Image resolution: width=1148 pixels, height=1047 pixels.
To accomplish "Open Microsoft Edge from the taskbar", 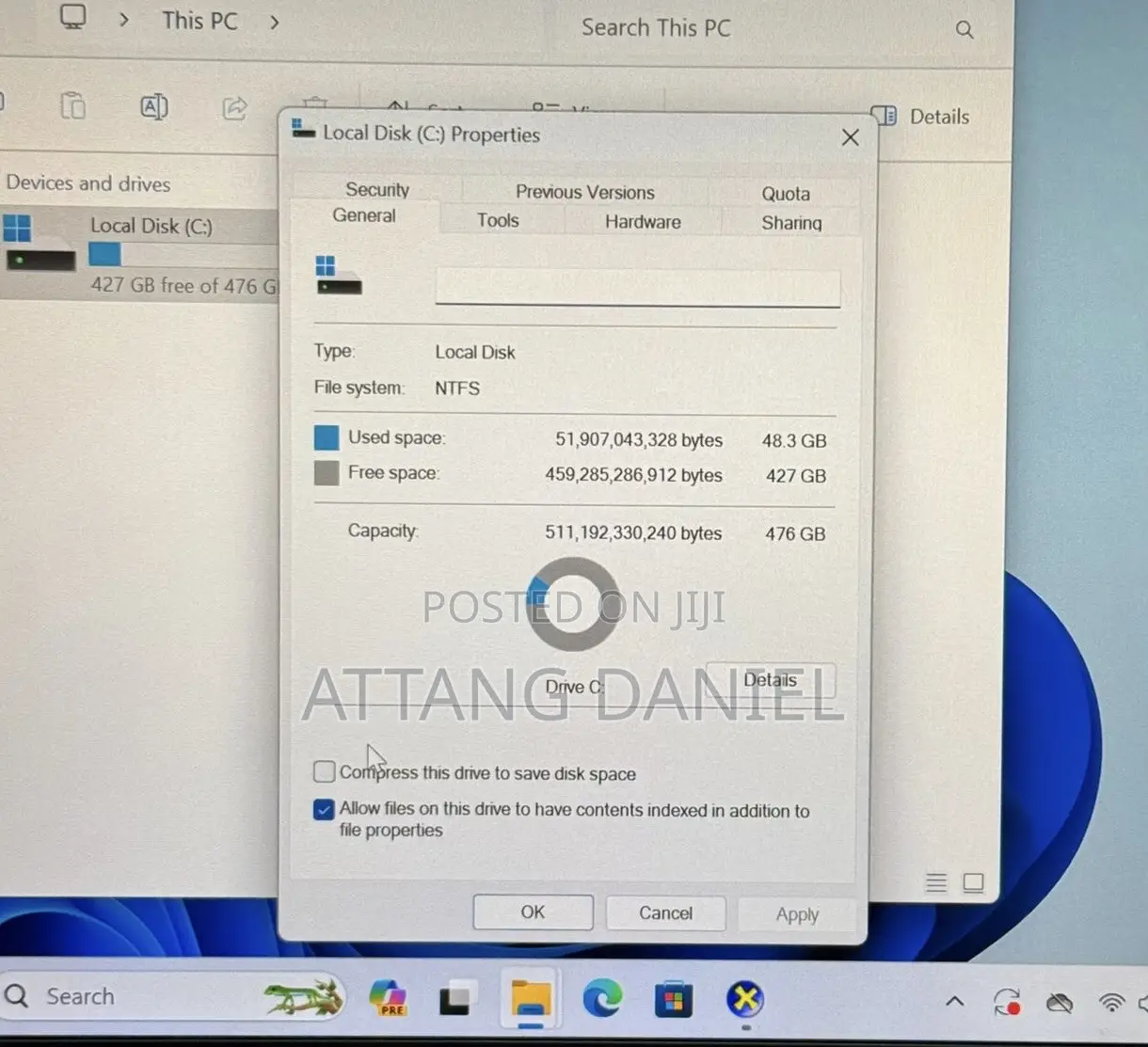I will coord(601,999).
